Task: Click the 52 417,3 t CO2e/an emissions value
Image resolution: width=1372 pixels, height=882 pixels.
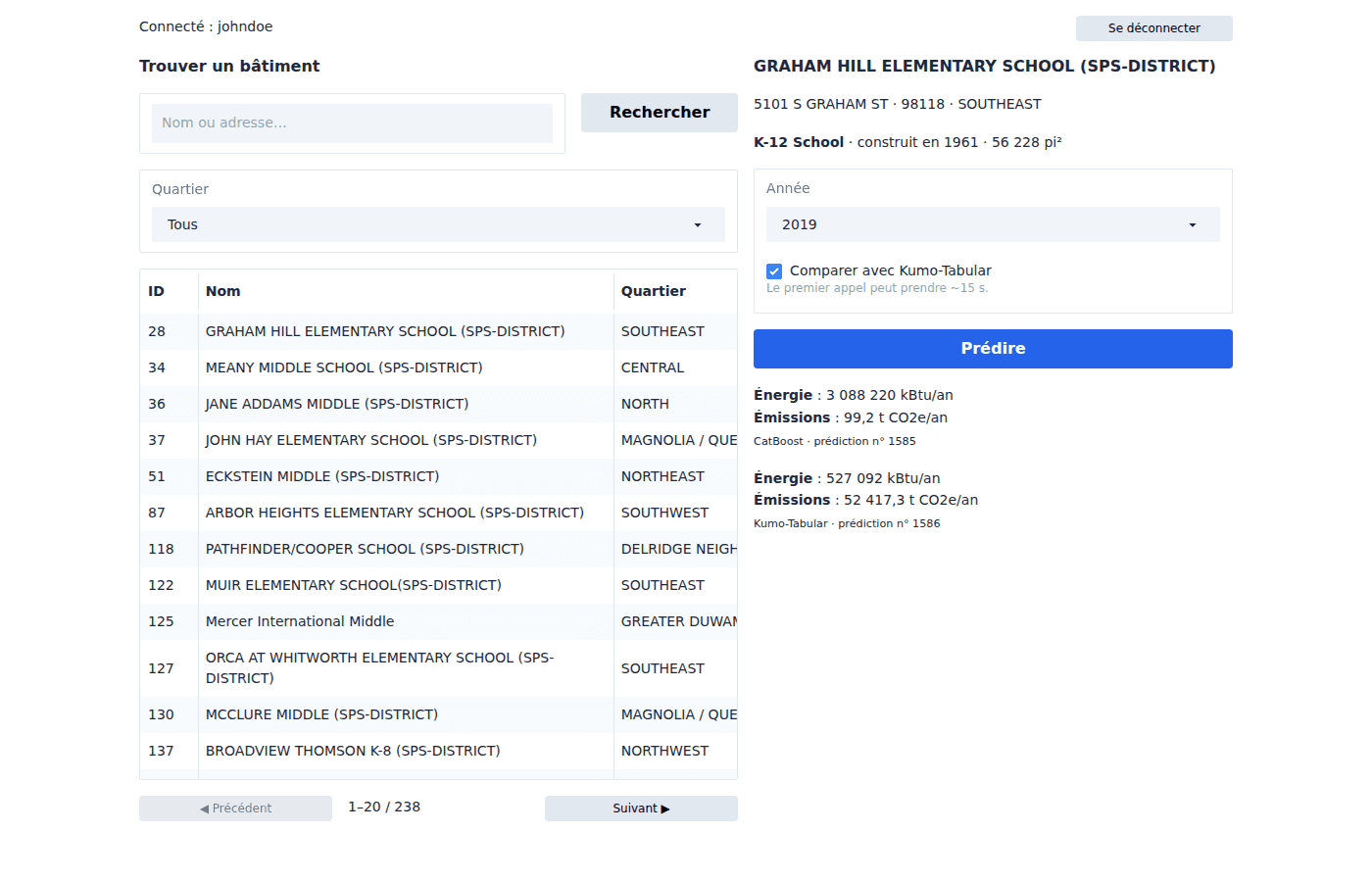Action: (911, 500)
